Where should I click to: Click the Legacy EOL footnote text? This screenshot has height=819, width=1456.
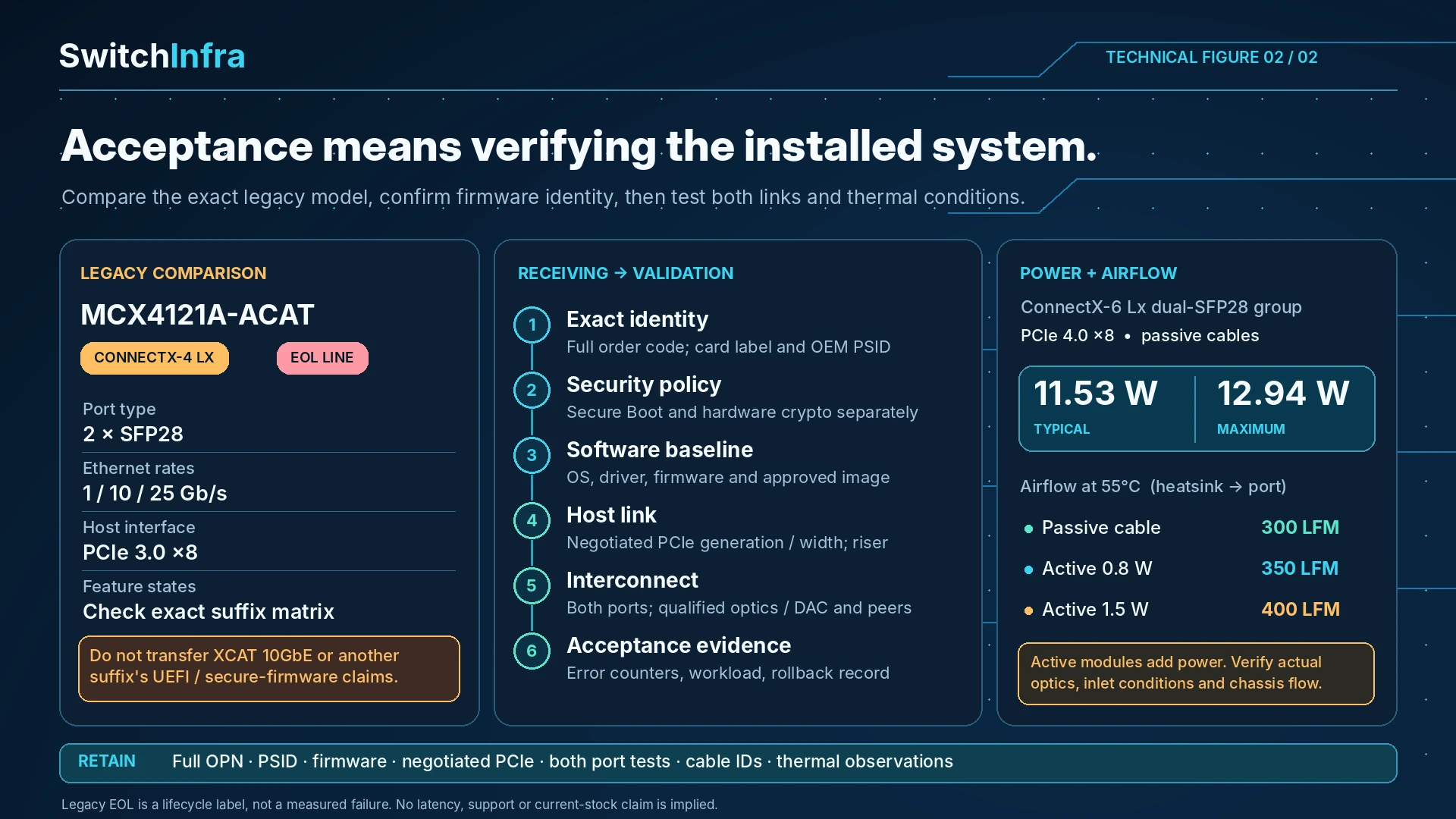coord(389,805)
